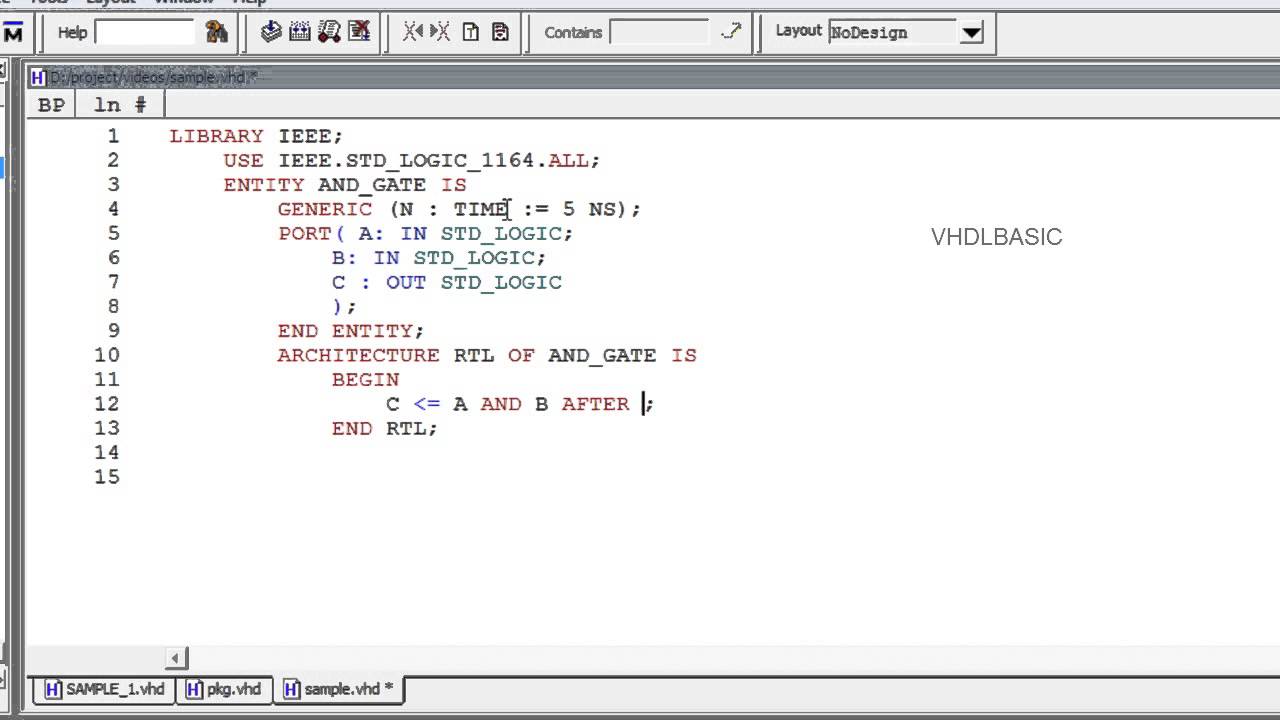Click 'PORT(' on line 5
This screenshot has height=720, width=1280.
(x=311, y=233)
